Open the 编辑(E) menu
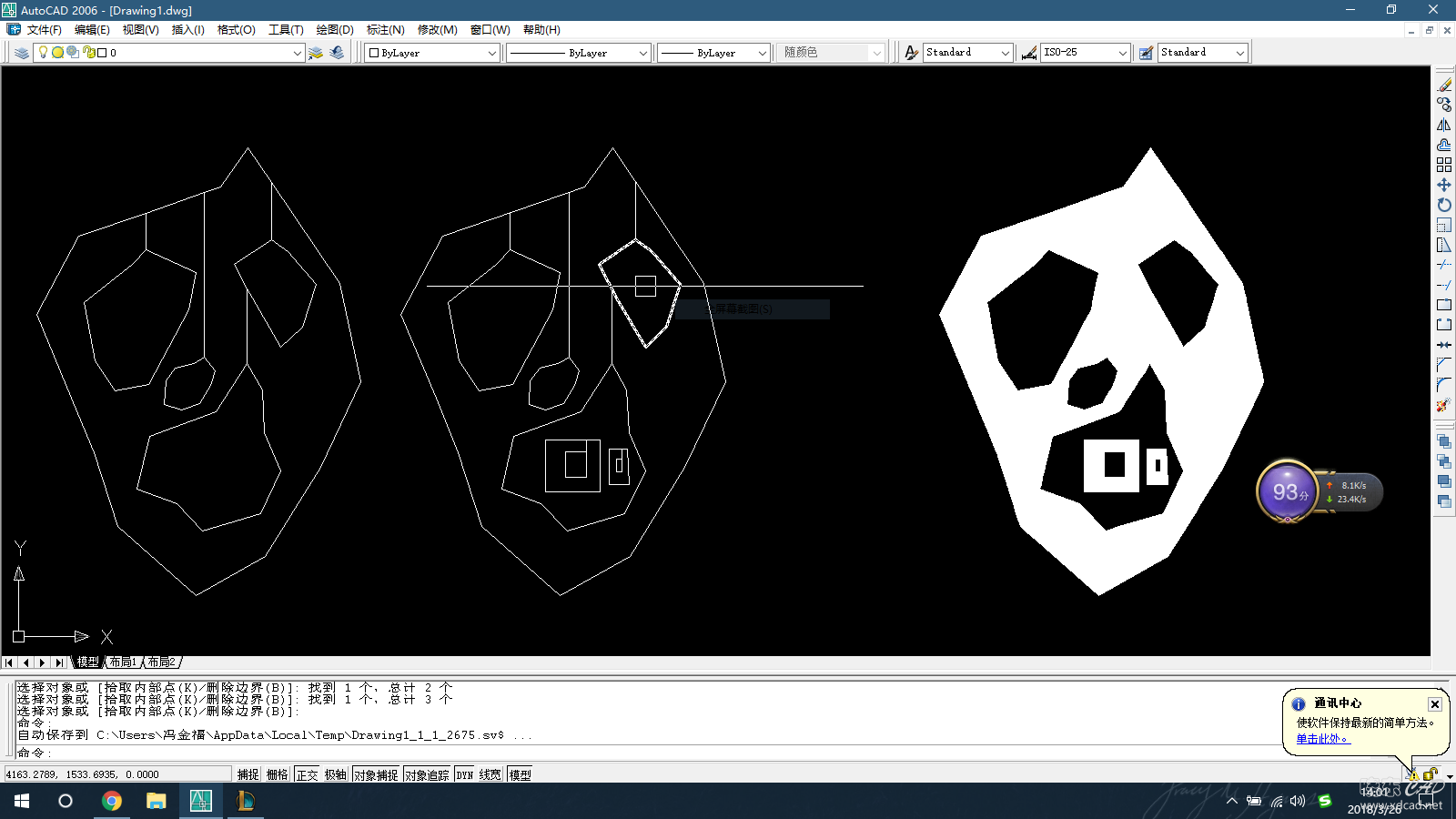Screen dimensions: 1456x819 (x=92, y=30)
